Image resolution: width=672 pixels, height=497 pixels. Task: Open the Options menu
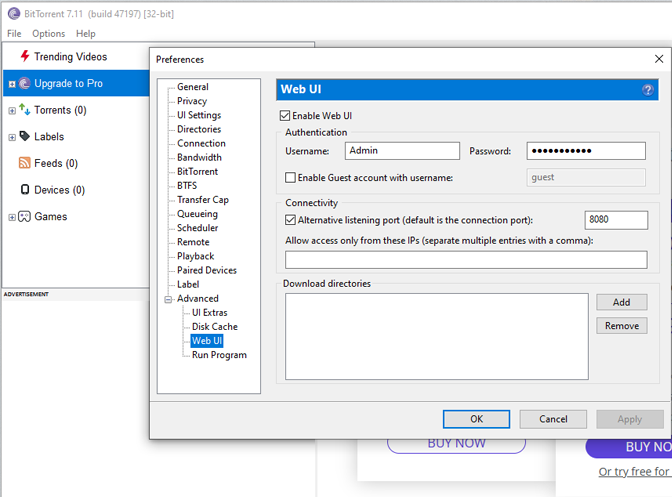48,33
